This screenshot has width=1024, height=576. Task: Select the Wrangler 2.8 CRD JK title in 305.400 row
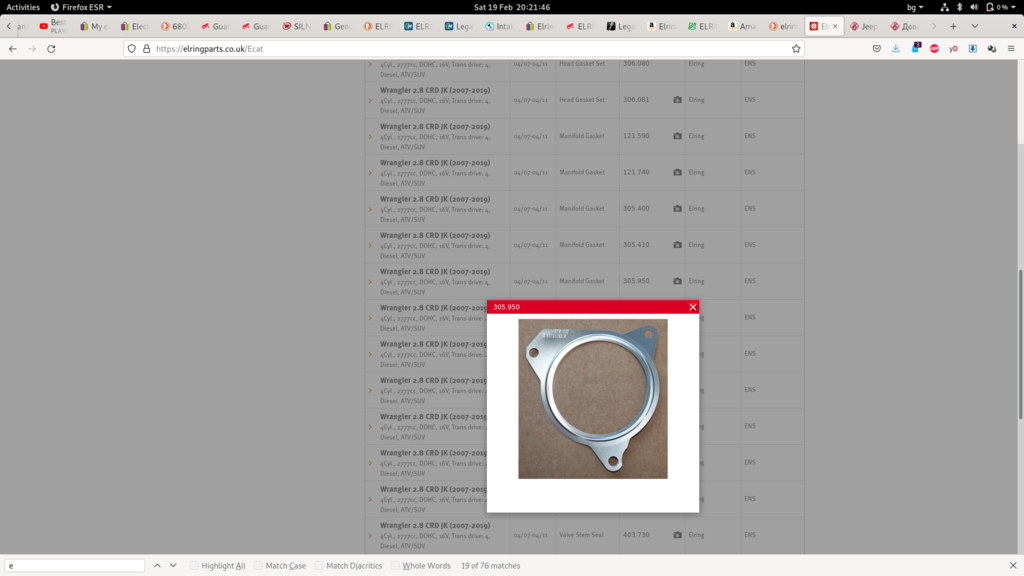tap(435, 199)
